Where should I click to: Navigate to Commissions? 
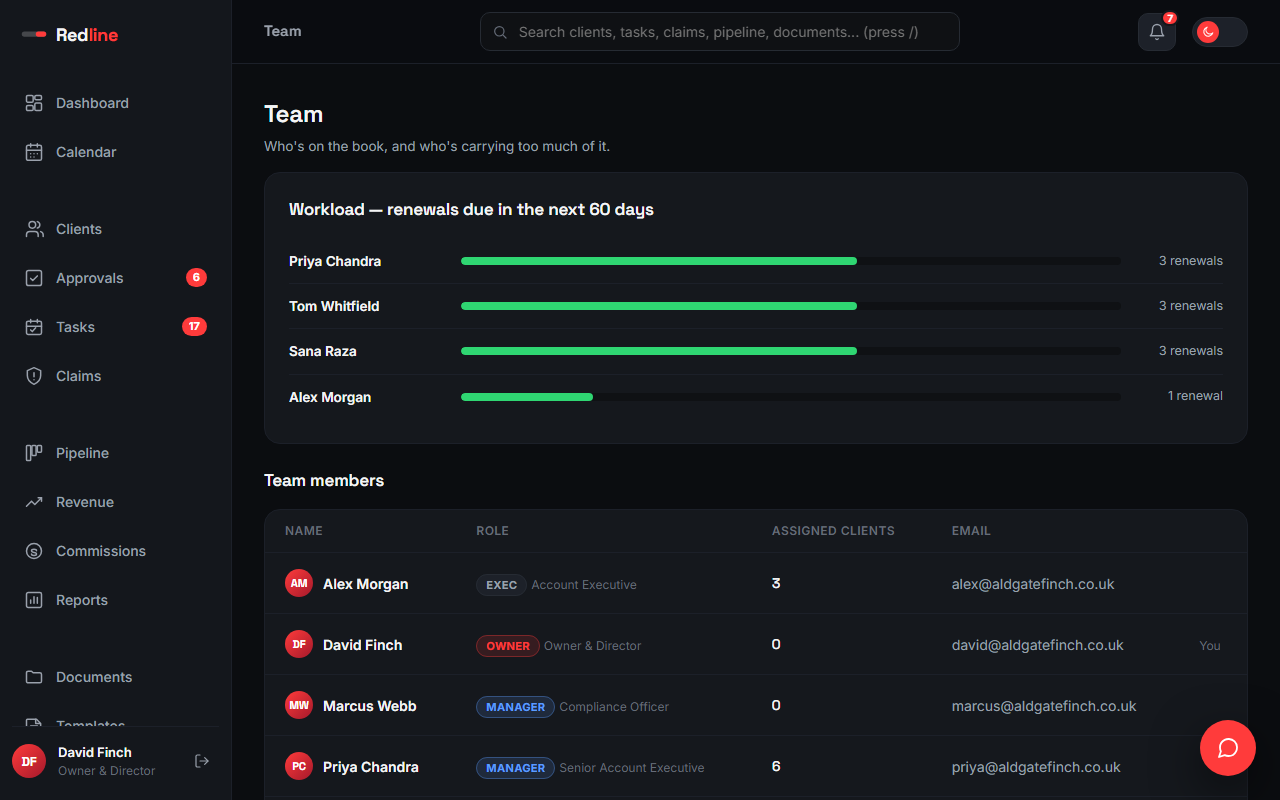116,551
